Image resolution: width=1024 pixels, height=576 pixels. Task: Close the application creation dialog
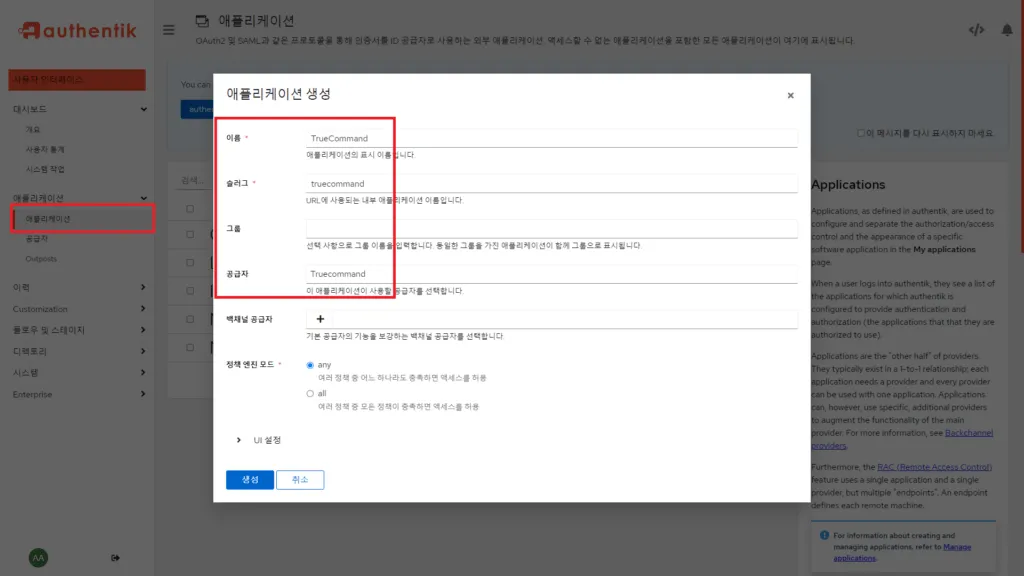pyautogui.click(x=790, y=95)
